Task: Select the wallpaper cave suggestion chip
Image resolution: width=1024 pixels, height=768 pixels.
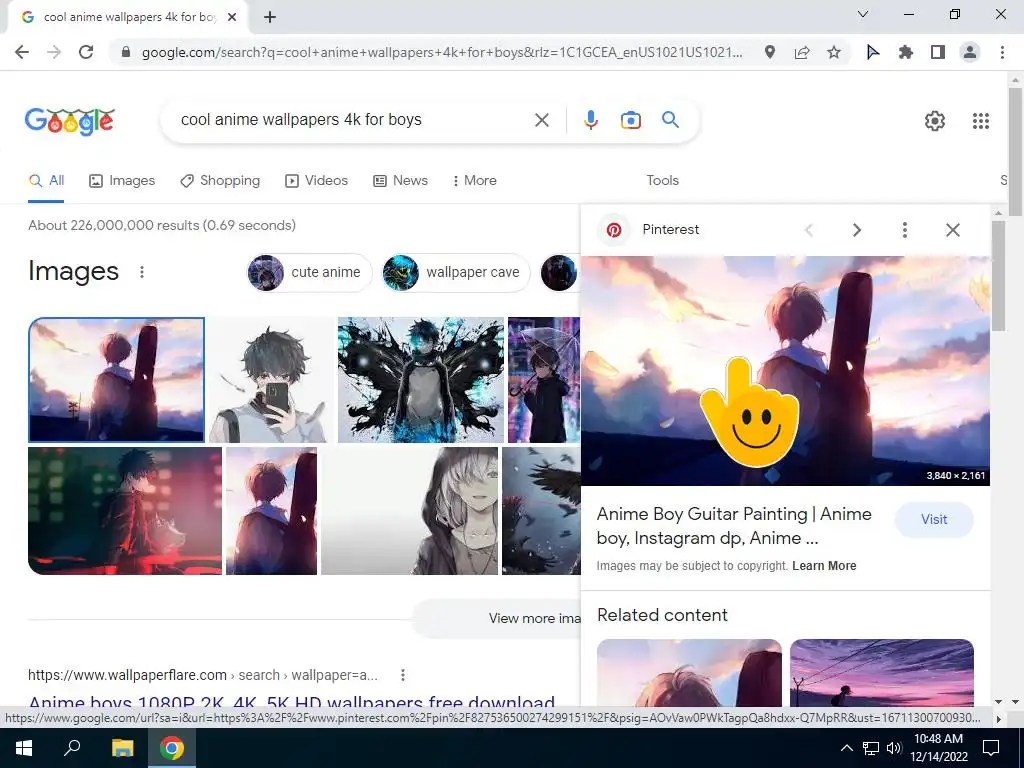Action: (456, 272)
